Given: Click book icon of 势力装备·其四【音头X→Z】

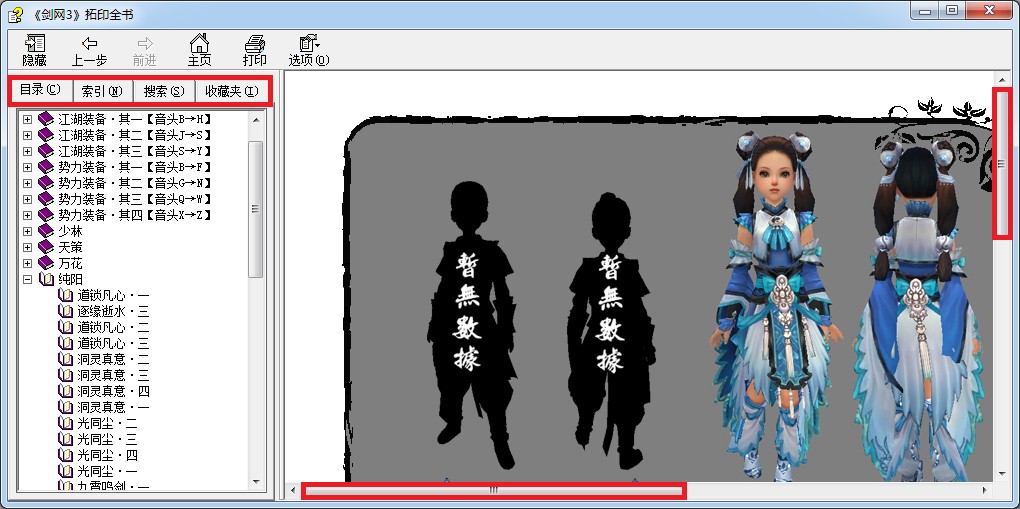Looking at the screenshot, I should 46,215.
